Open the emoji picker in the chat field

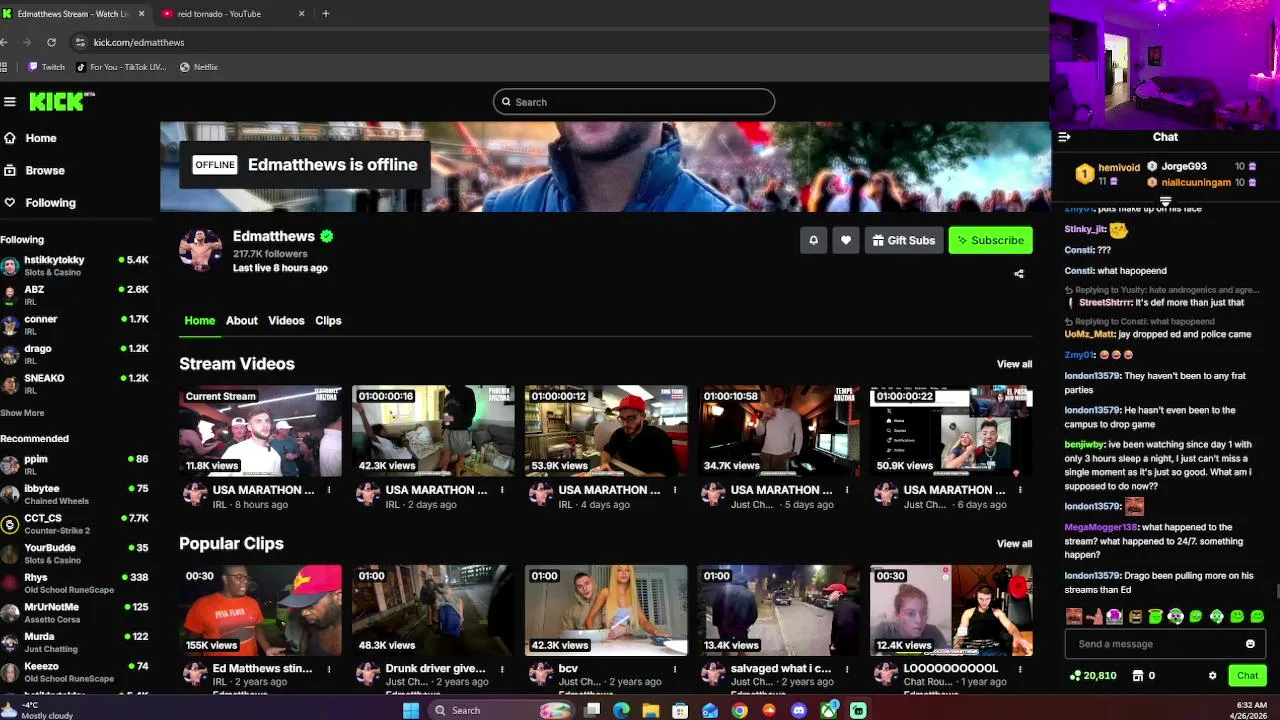[x=1250, y=644]
